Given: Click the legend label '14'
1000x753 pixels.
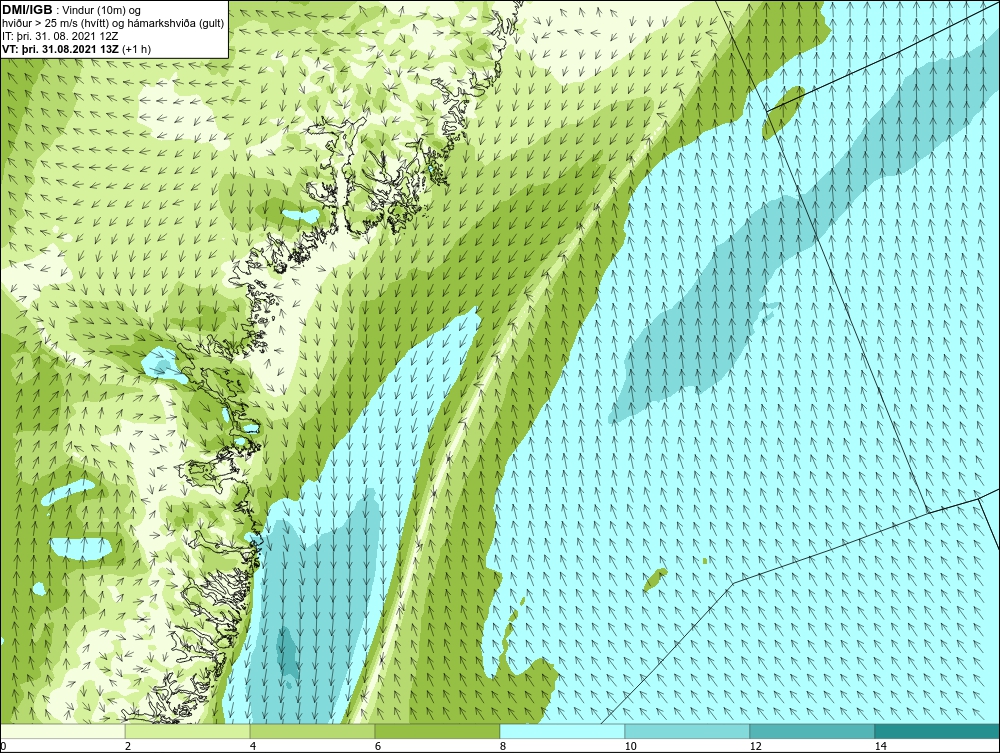Looking at the screenshot, I should [x=881, y=747].
